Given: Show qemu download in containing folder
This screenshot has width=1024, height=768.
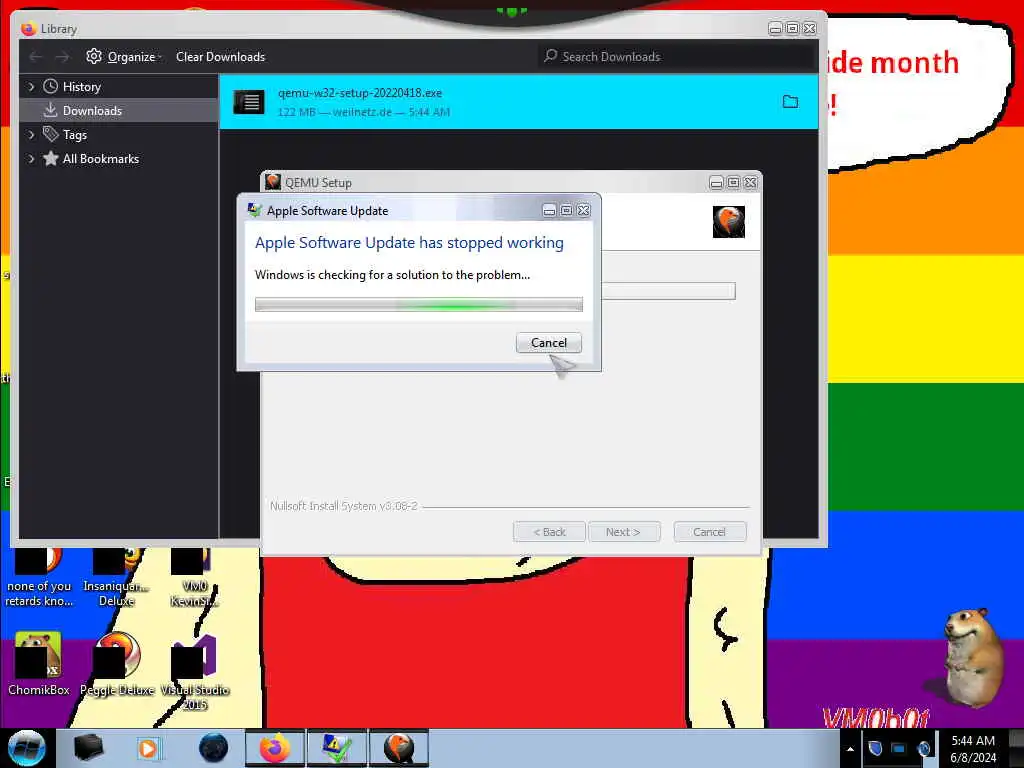Looking at the screenshot, I should pyautogui.click(x=790, y=102).
